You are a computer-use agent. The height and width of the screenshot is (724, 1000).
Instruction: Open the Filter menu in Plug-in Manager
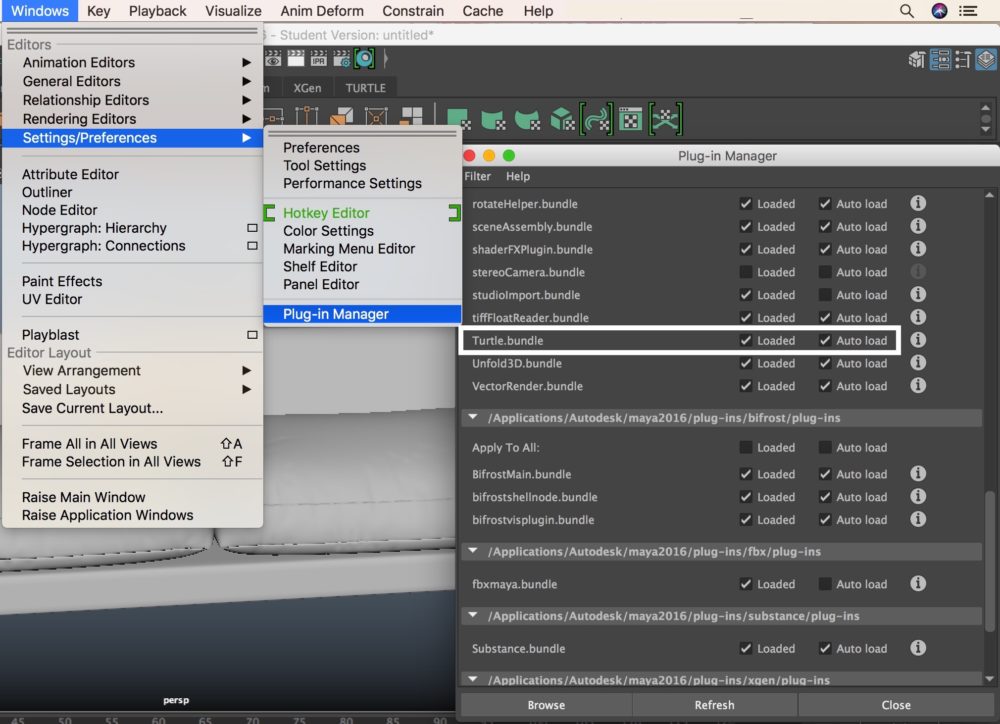pyautogui.click(x=478, y=176)
